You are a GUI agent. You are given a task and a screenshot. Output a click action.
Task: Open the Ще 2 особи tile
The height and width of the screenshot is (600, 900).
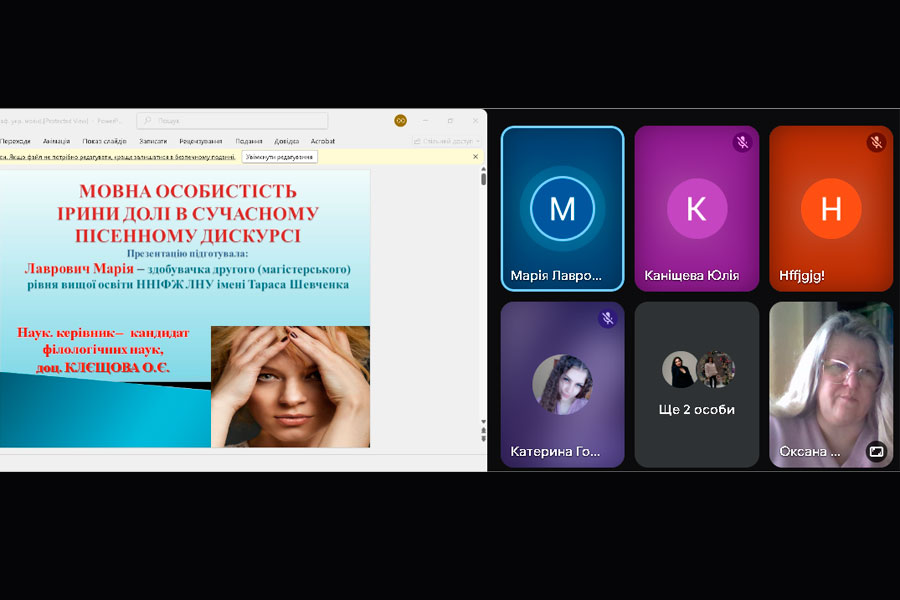click(697, 385)
